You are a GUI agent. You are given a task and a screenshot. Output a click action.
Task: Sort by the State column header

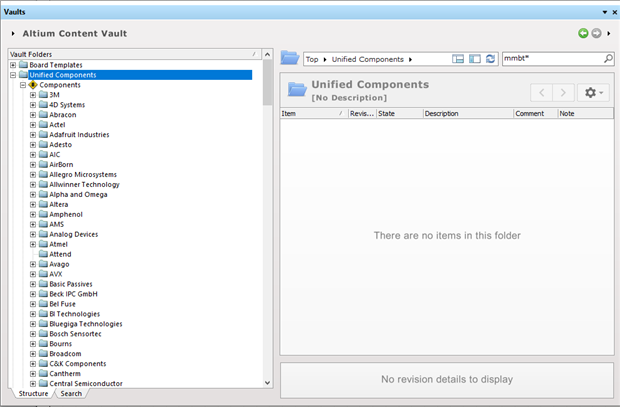(399, 114)
